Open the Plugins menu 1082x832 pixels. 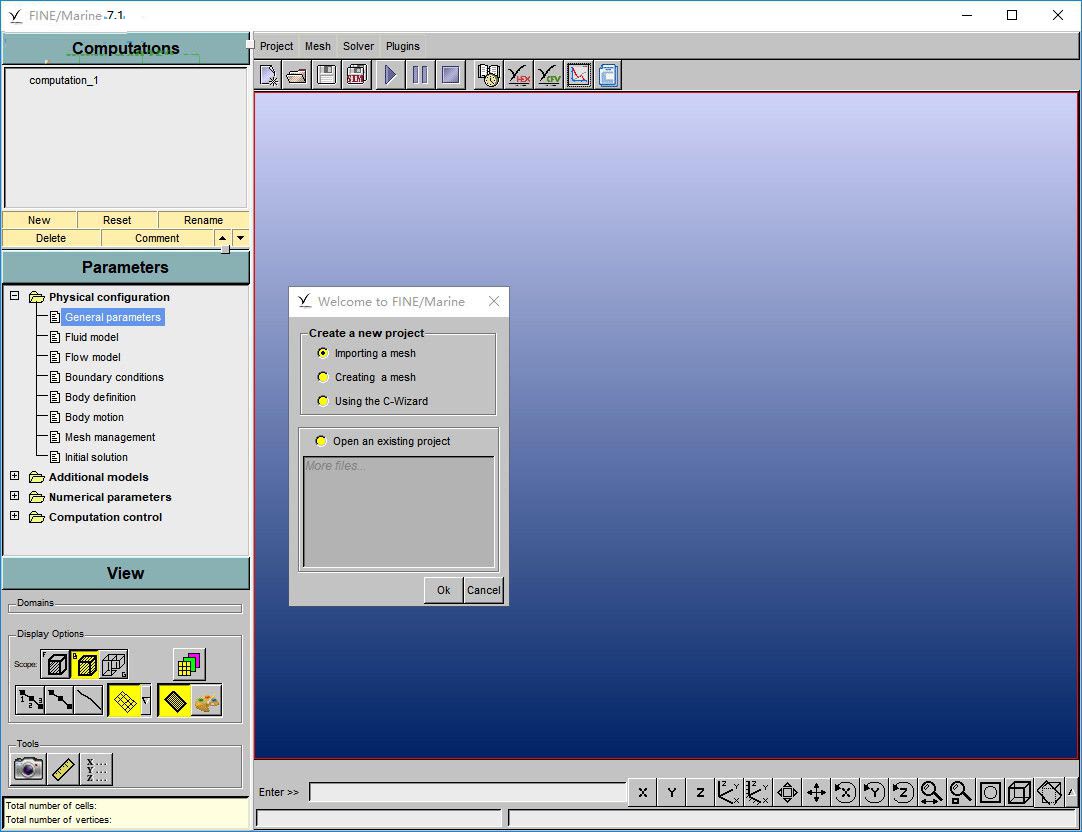(402, 46)
